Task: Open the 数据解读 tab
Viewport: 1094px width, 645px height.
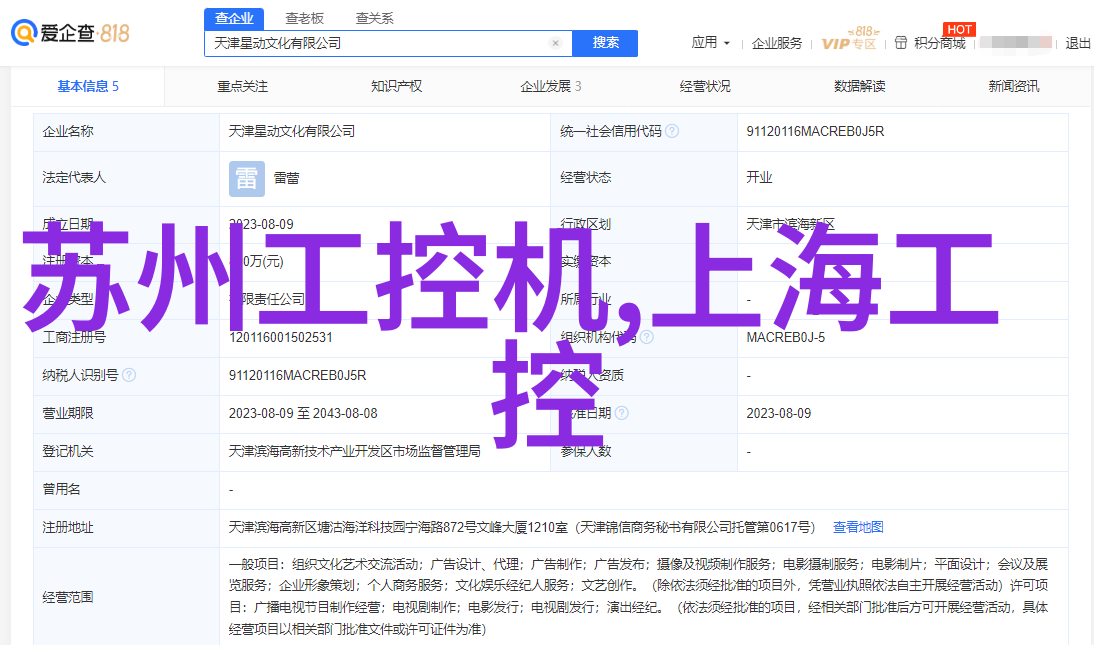Action: click(x=860, y=87)
